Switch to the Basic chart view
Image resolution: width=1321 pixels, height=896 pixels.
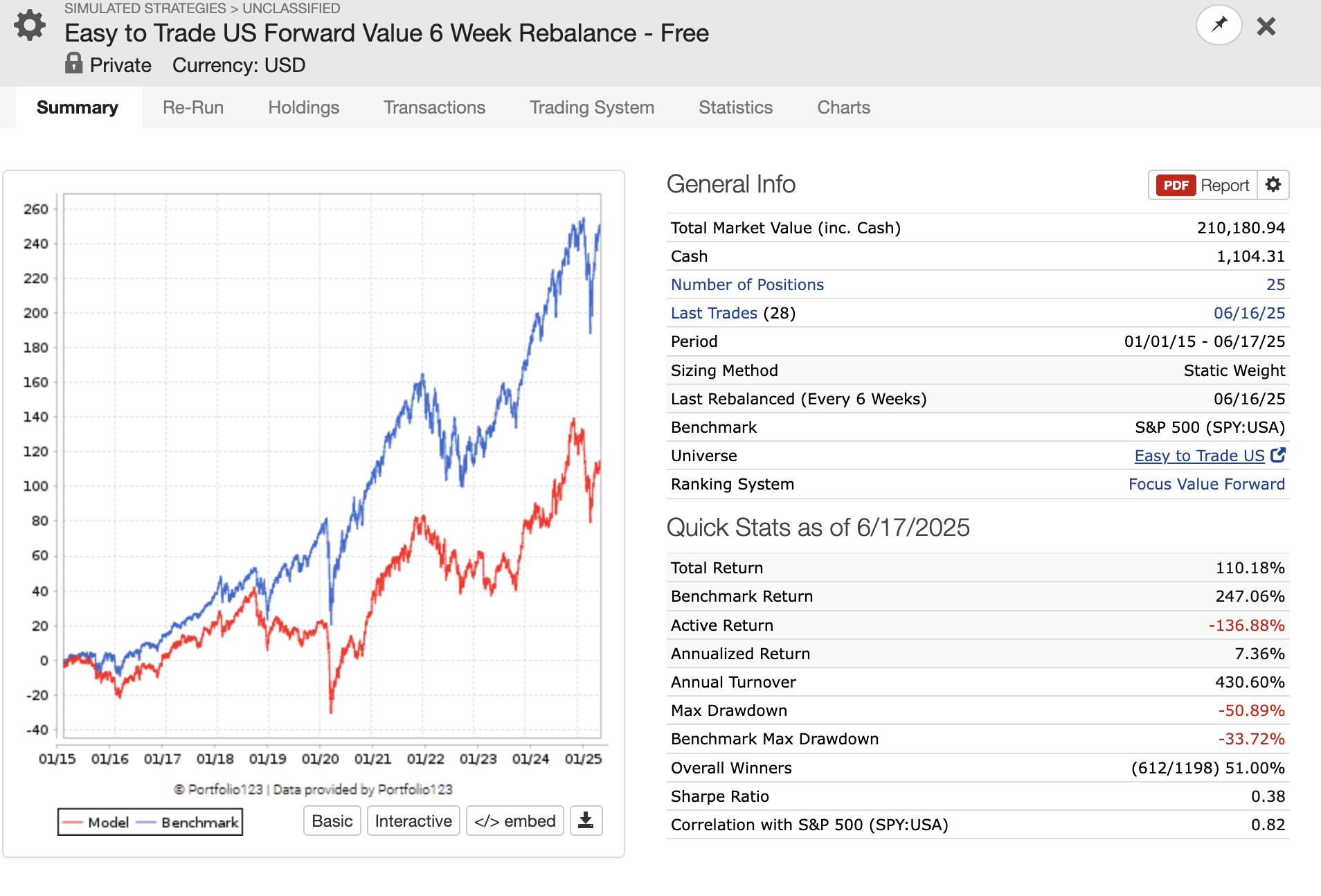(332, 821)
